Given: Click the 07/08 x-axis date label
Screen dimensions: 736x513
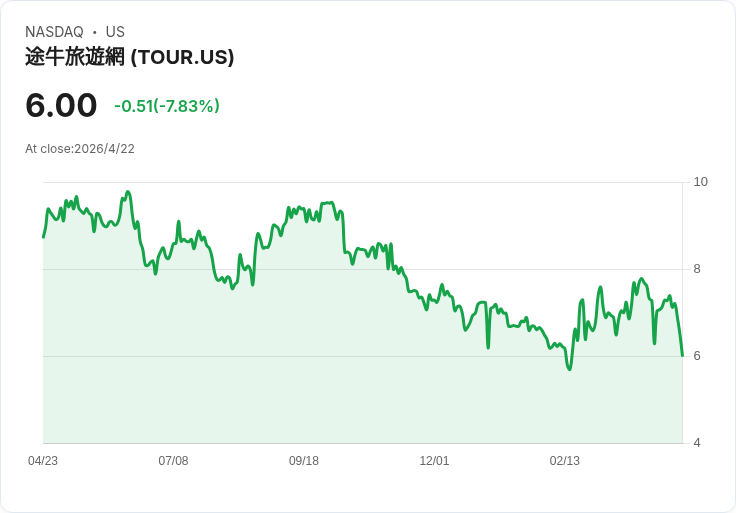Looking at the screenshot, I should [x=173, y=461].
